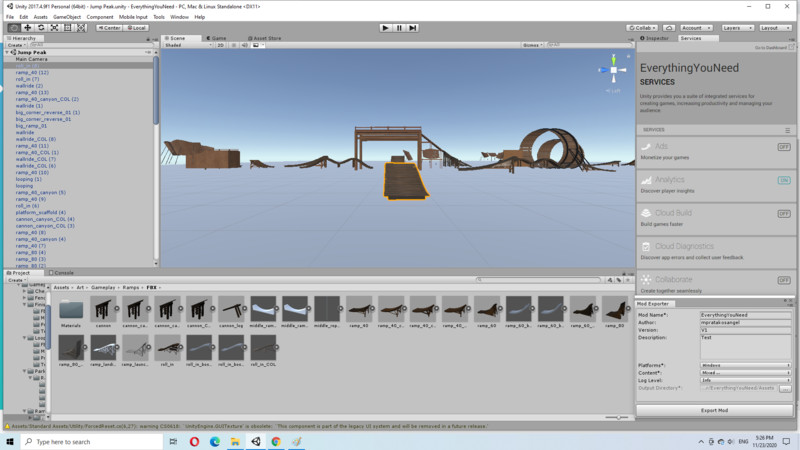
Task: Click the Description text field
Action: [x=745, y=347]
